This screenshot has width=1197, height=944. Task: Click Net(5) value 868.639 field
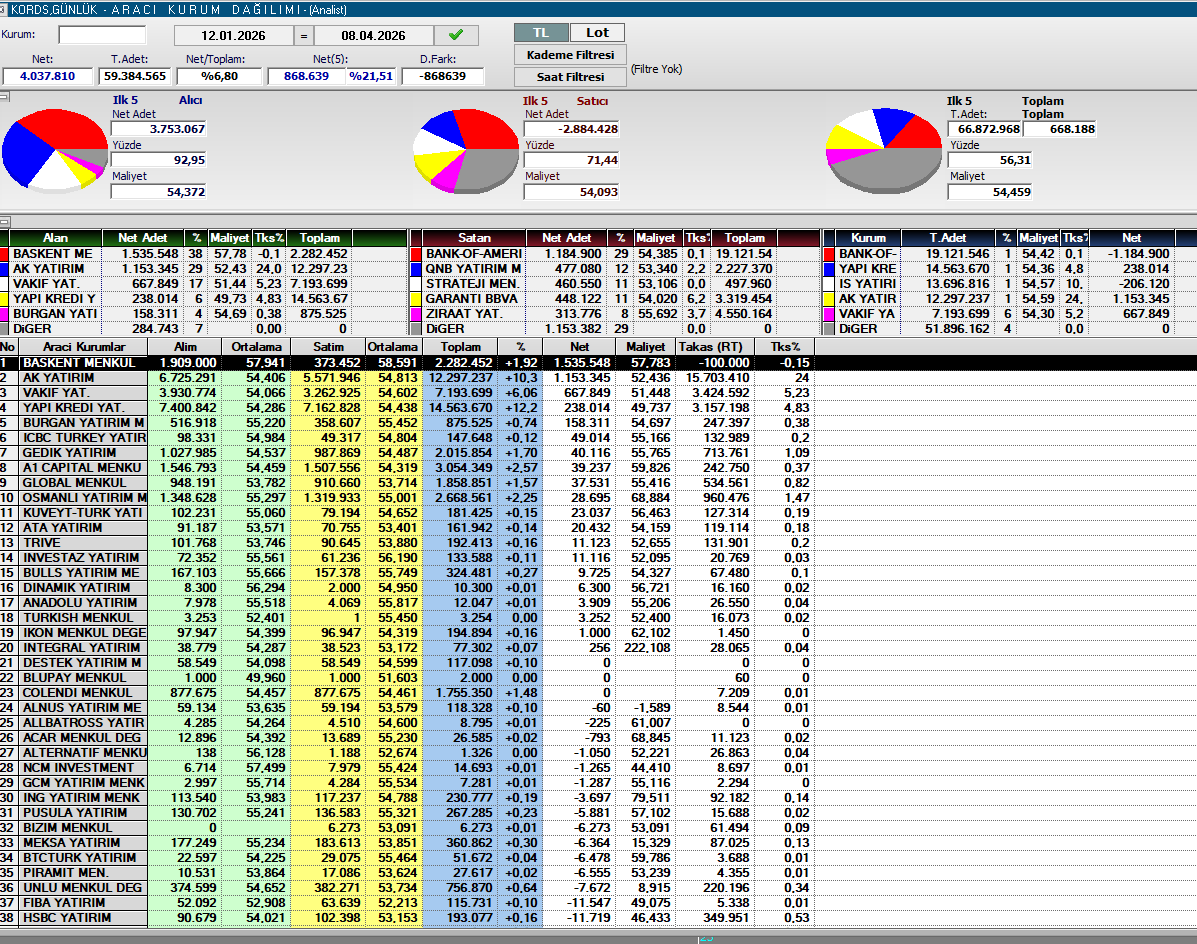pyautogui.click(x=305, y=76)
